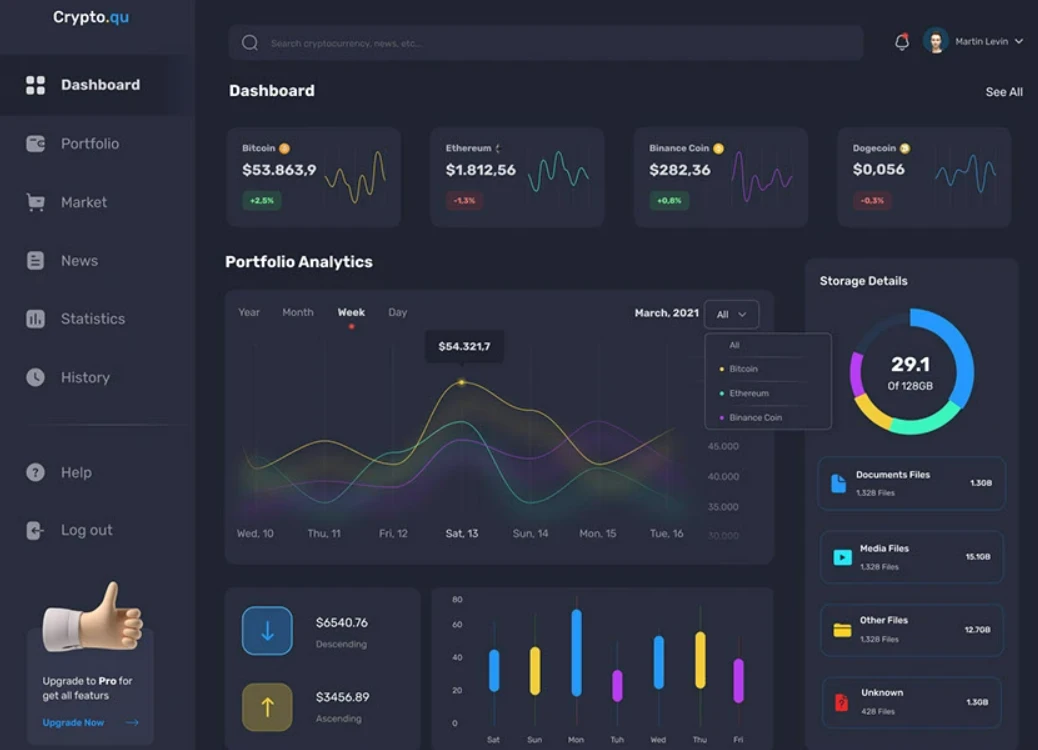Click the Media Files storage card

point(912,557)
